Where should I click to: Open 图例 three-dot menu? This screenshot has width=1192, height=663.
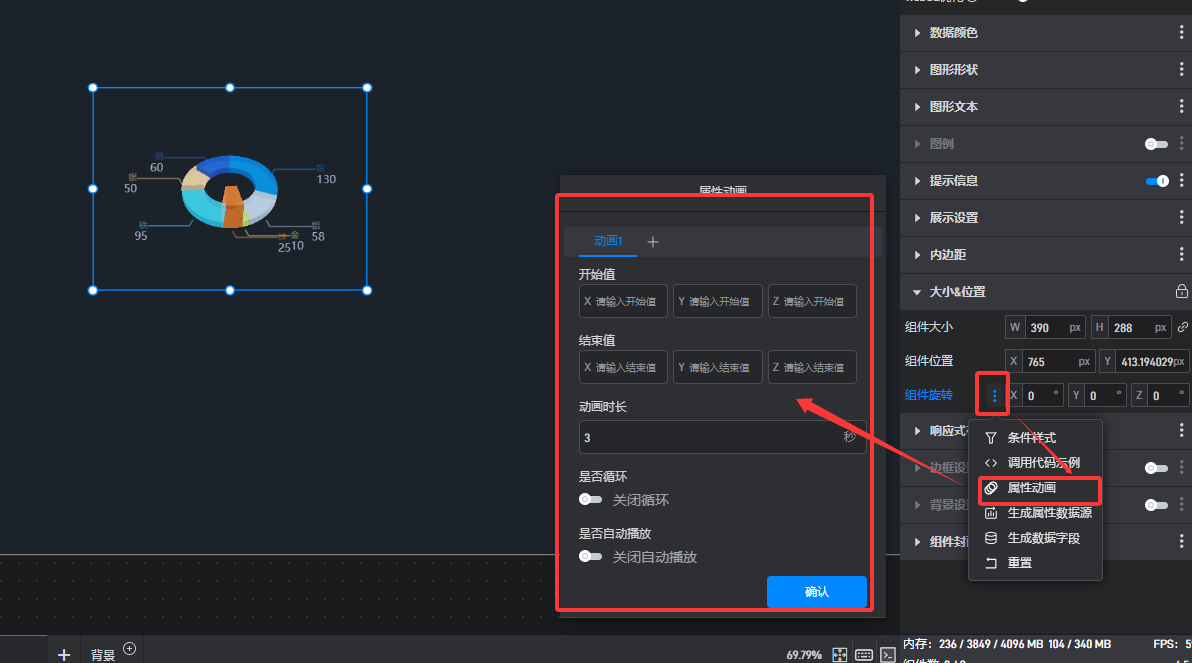[1181, 143]
